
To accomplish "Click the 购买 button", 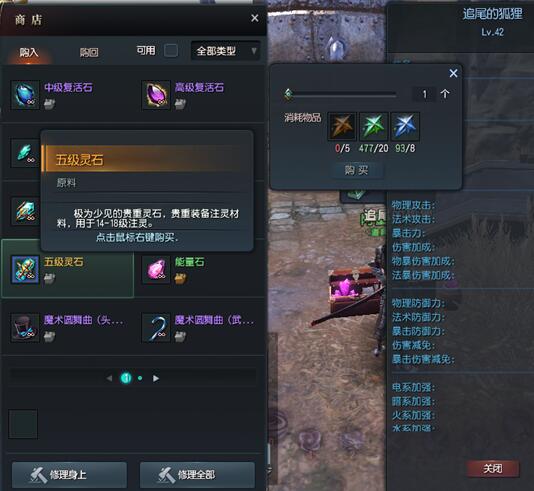I will (356, 170).
